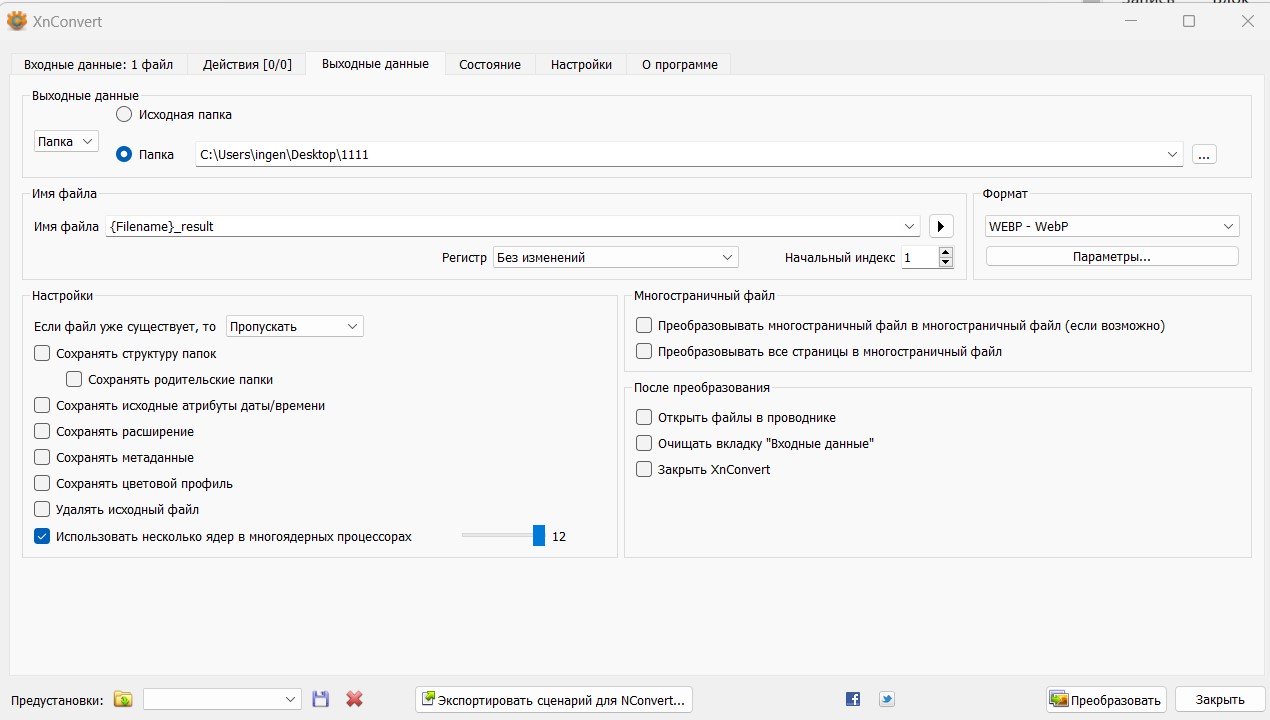Open the Имя файла pattern dropdown
The width and height of the screenshot is (1270, 720).
tap(910, 226)
